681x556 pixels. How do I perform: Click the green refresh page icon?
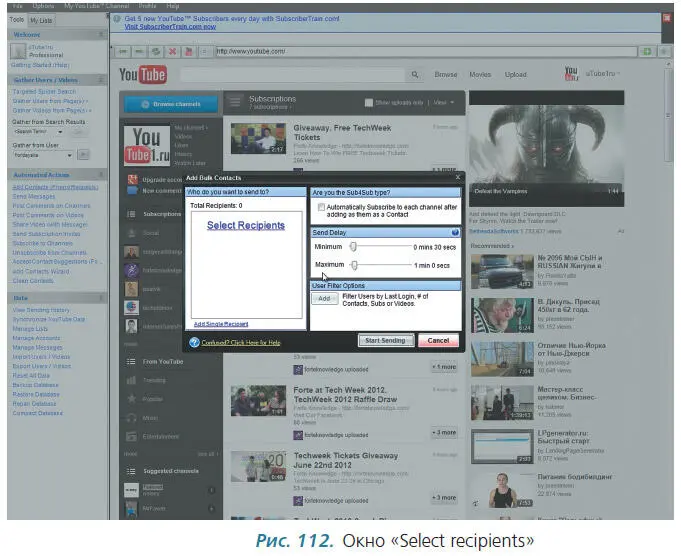[x=155, y=52]
